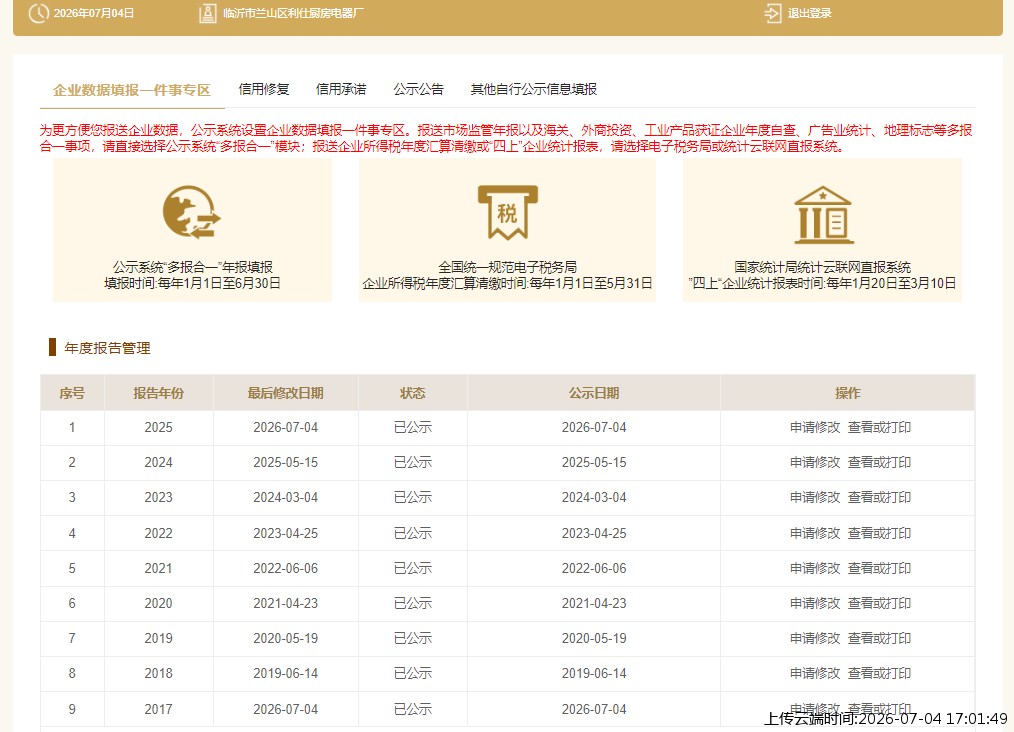Viewport: 1014px width, 732px height.
Task: Click publication date 2021-04-23
Action: [x=594, y=603]
